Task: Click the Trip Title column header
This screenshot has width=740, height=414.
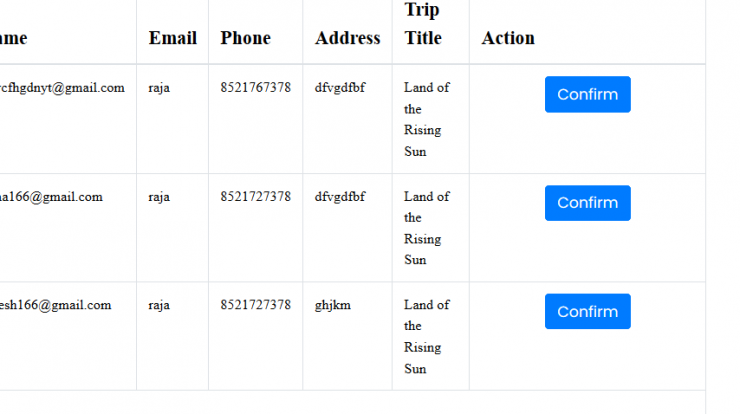Action: 423,24
